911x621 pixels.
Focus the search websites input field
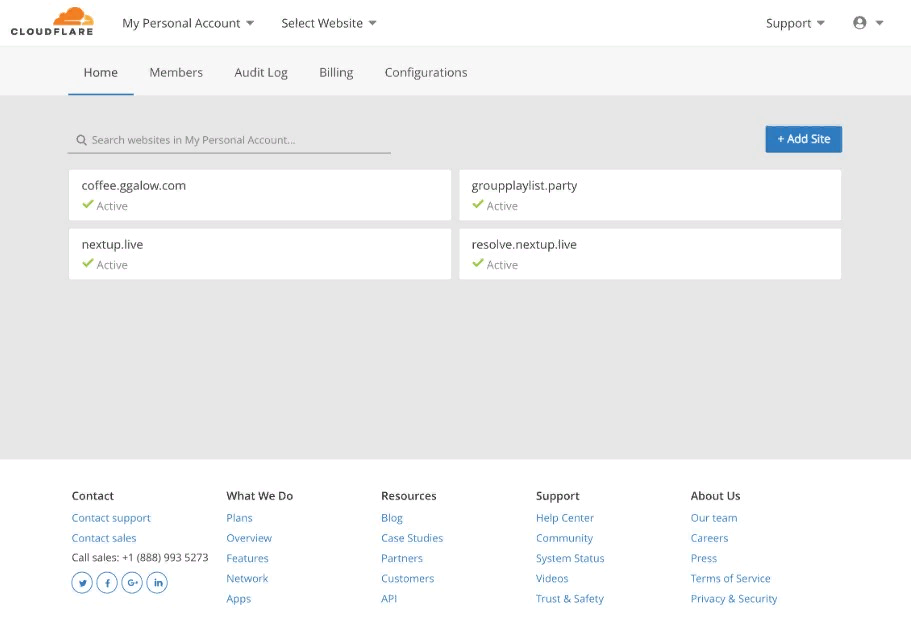click(238, 140)
